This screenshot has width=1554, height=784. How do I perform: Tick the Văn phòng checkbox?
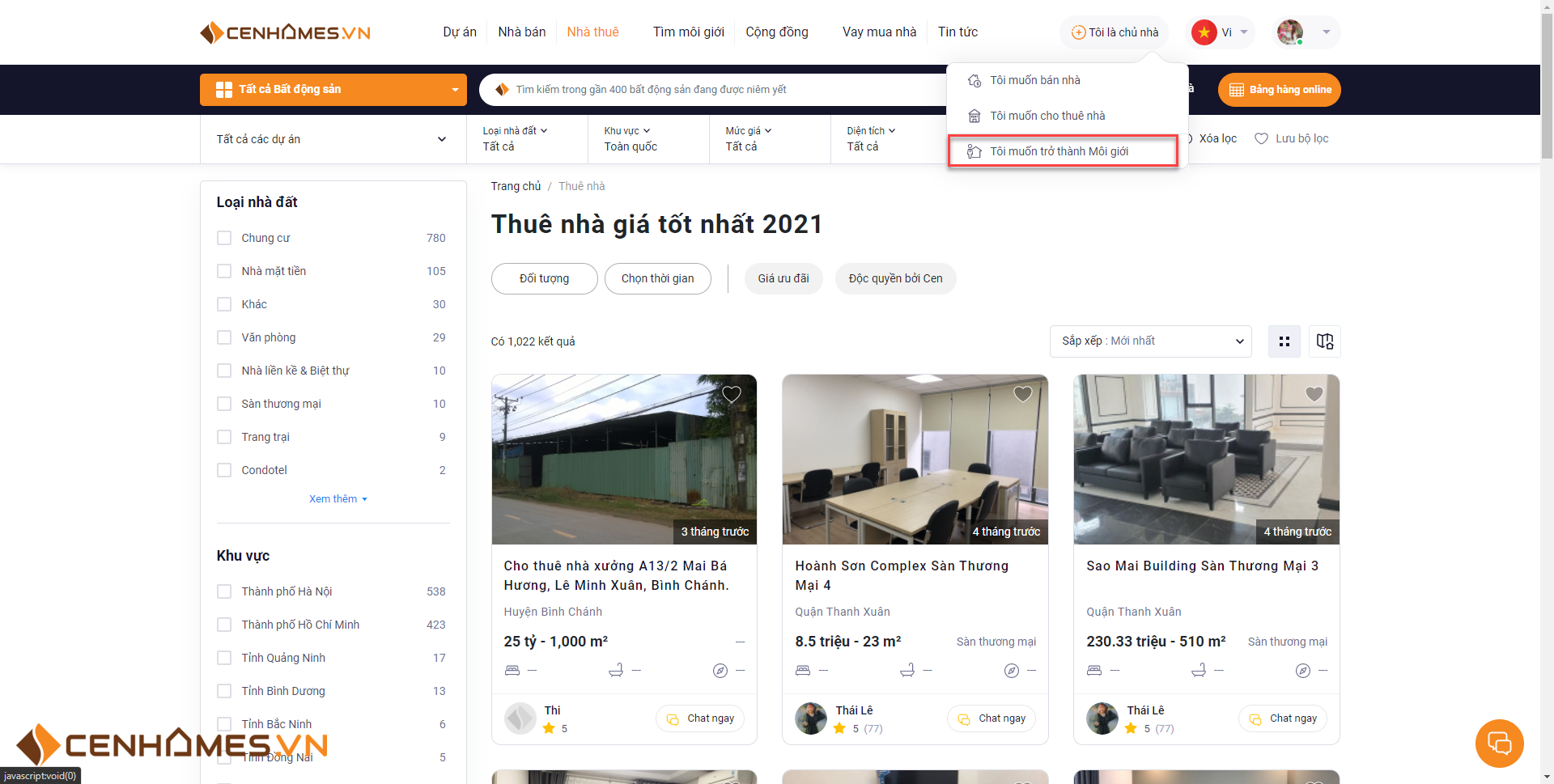click(x=224, y=337)
